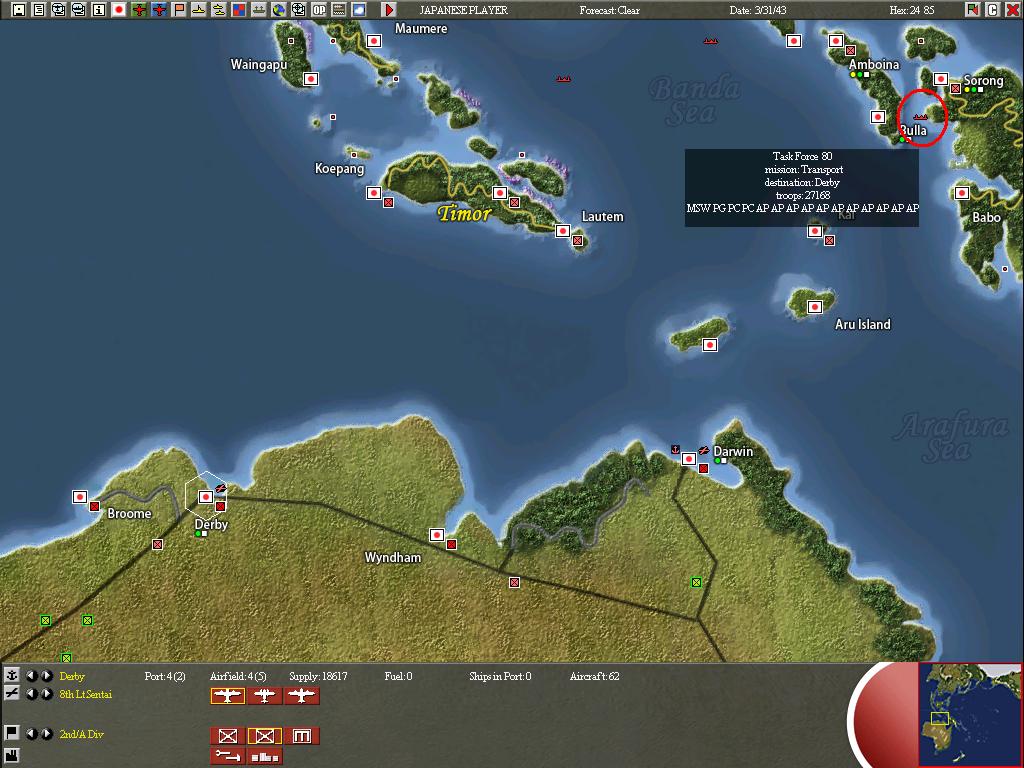Select the base force blocks unit button
This screenshot has height=768, width=1024.
point(264,756)
